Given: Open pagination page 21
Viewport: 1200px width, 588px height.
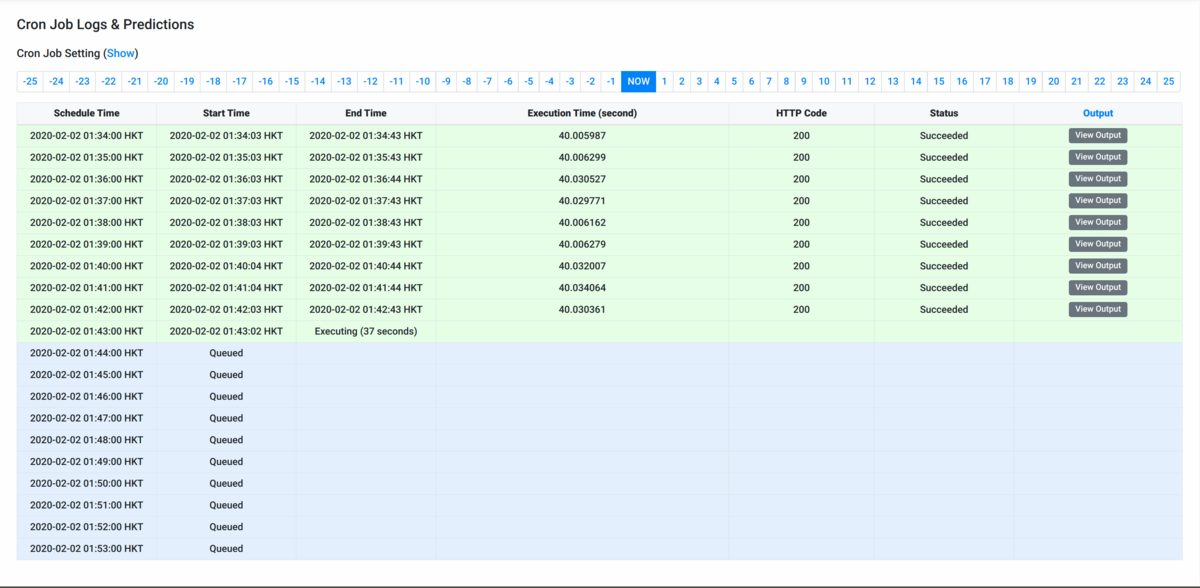Looking at the screenshot, I should point(1076,81).
